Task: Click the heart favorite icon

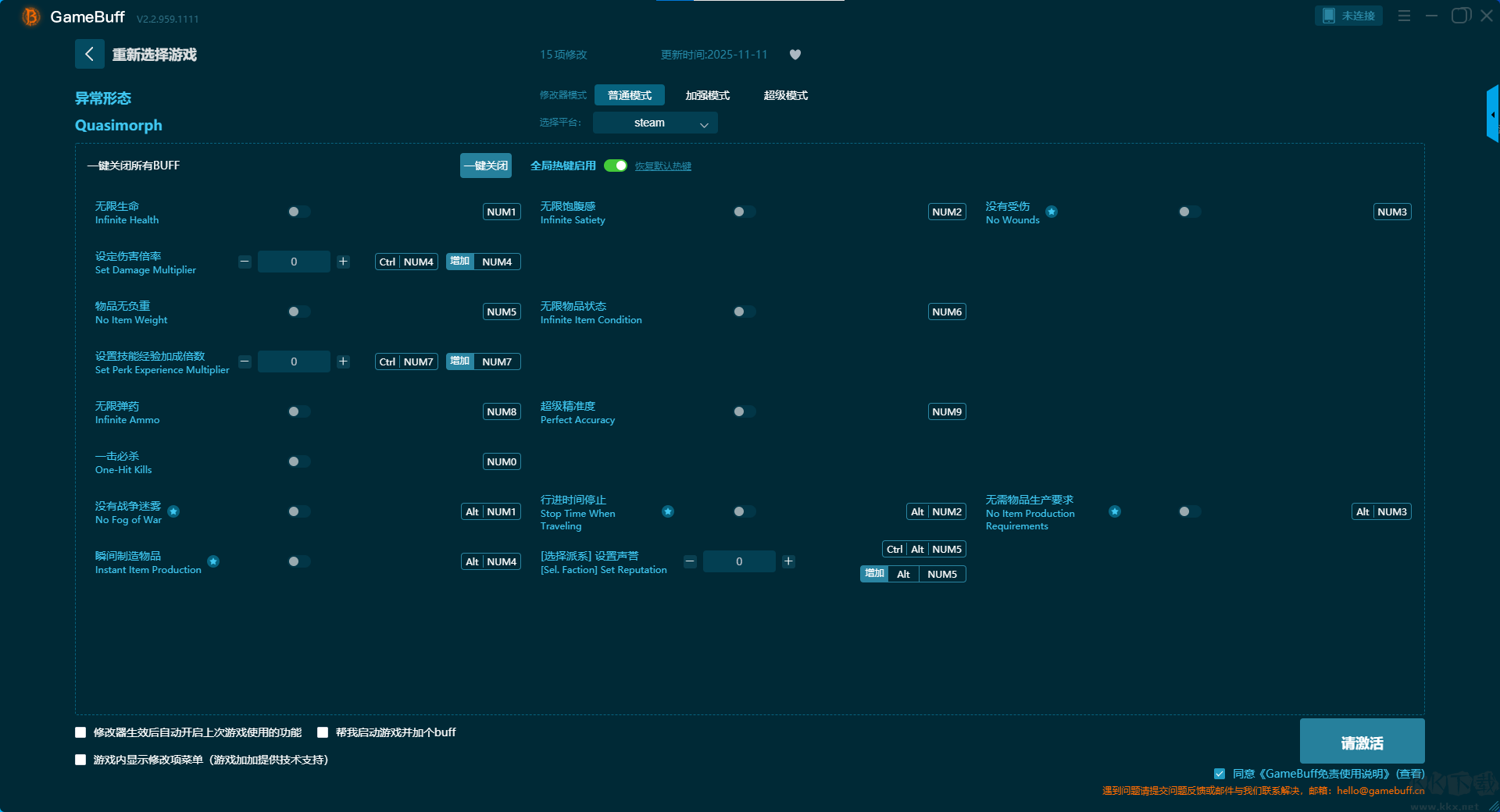Action: click(x=795, y=55)
